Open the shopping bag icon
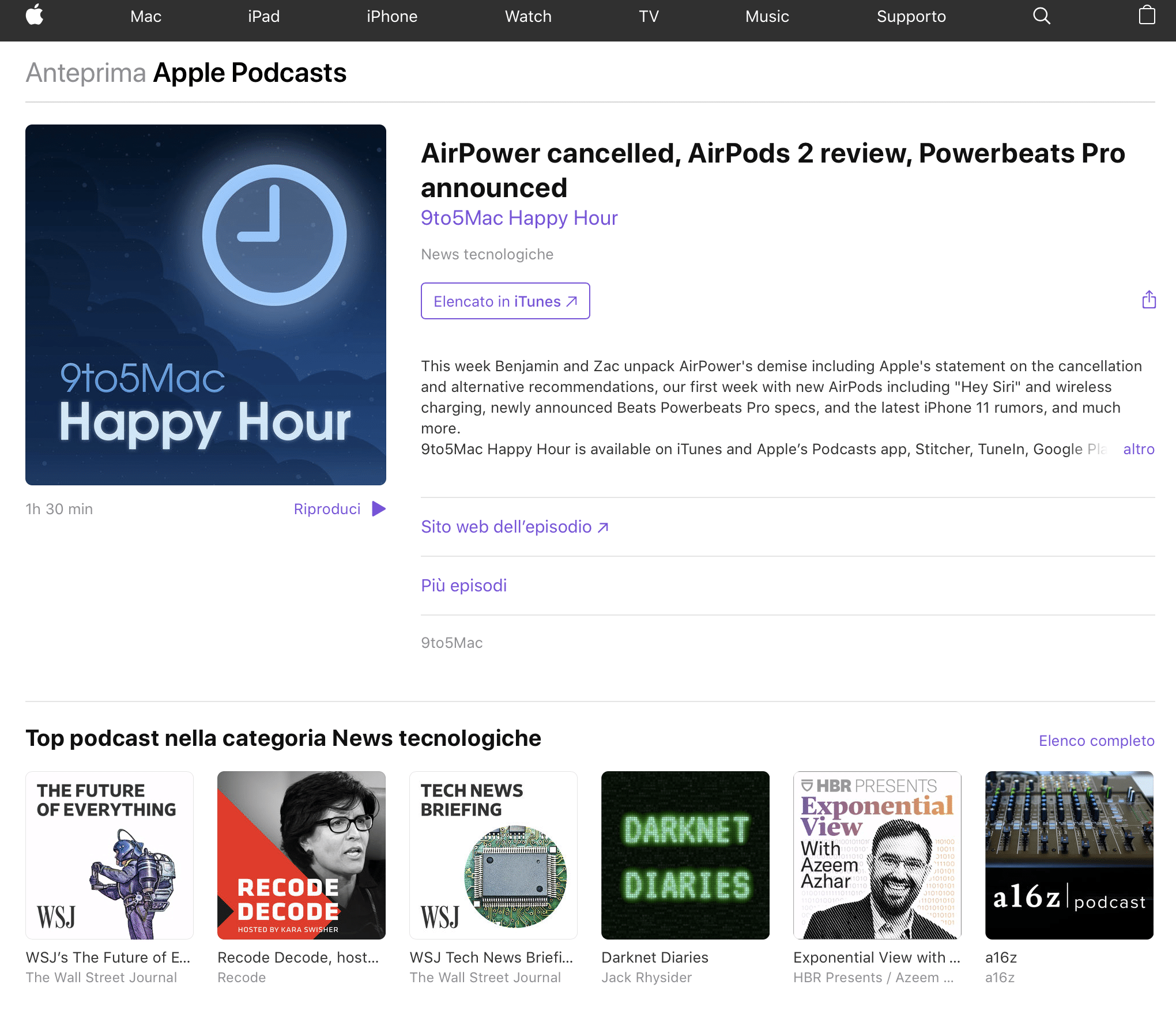This screenshot has height=1011, width=1176. pyautogui.click(x=1147, y=16)
